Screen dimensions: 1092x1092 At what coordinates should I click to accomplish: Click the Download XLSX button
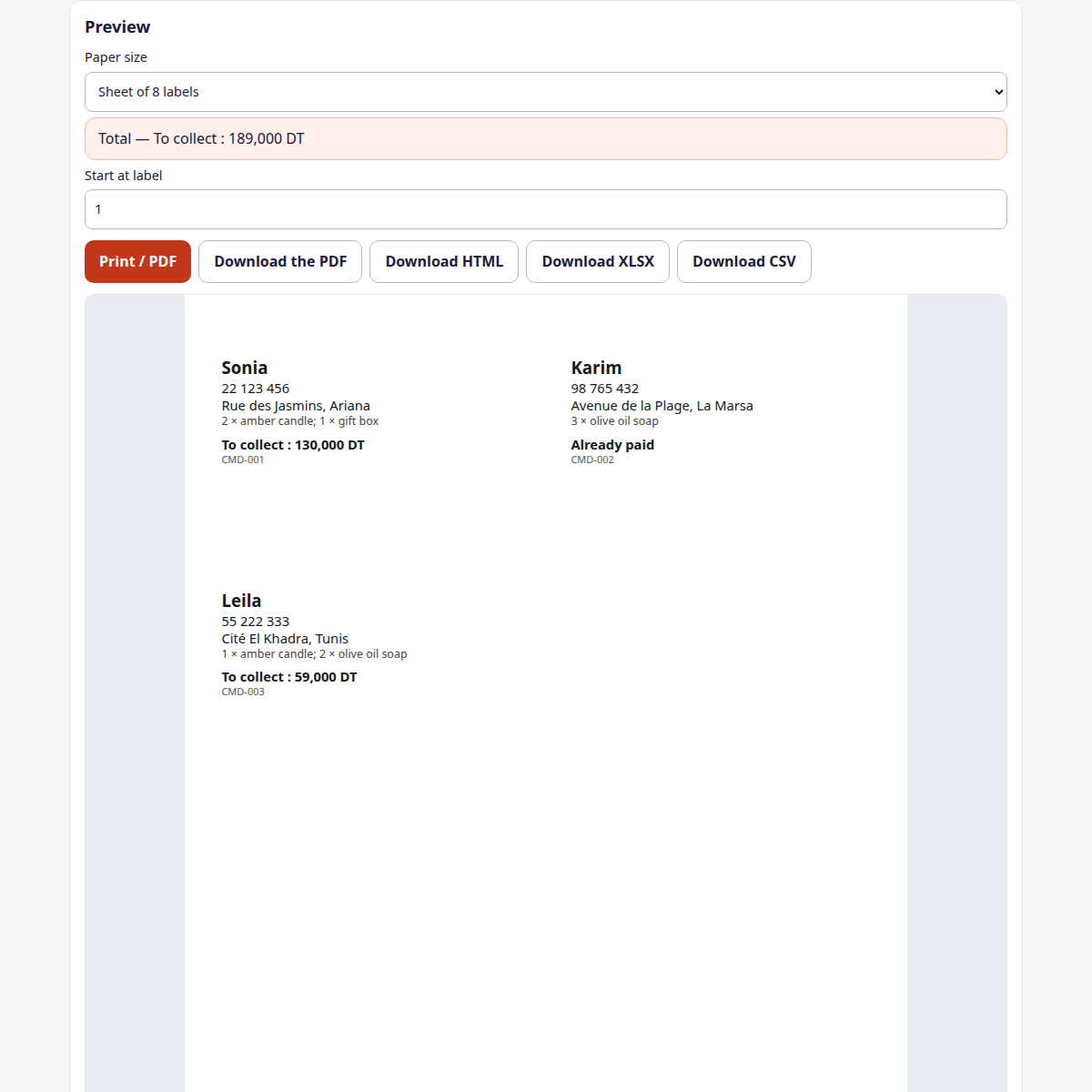[x=598, y=261]
